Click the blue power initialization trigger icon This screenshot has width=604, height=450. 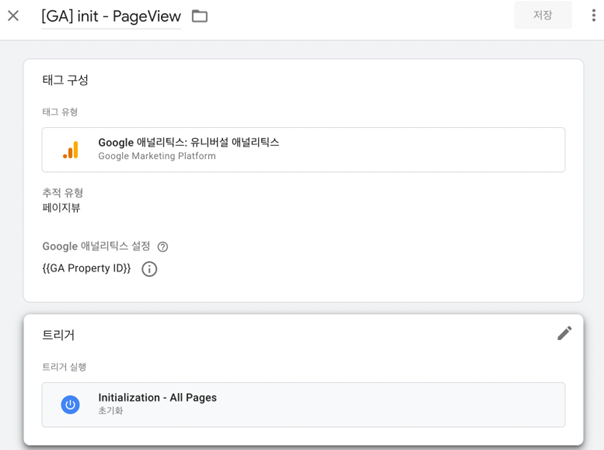[x=70, y=405]
